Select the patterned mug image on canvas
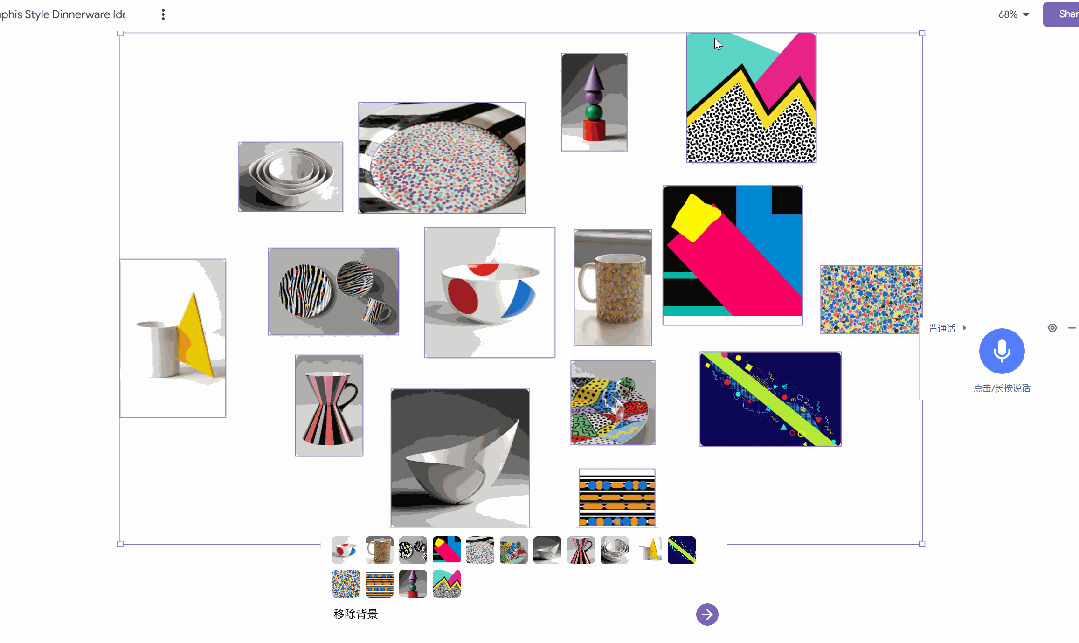This screenshot has height=643, width=1079. (x=612, y=287)
